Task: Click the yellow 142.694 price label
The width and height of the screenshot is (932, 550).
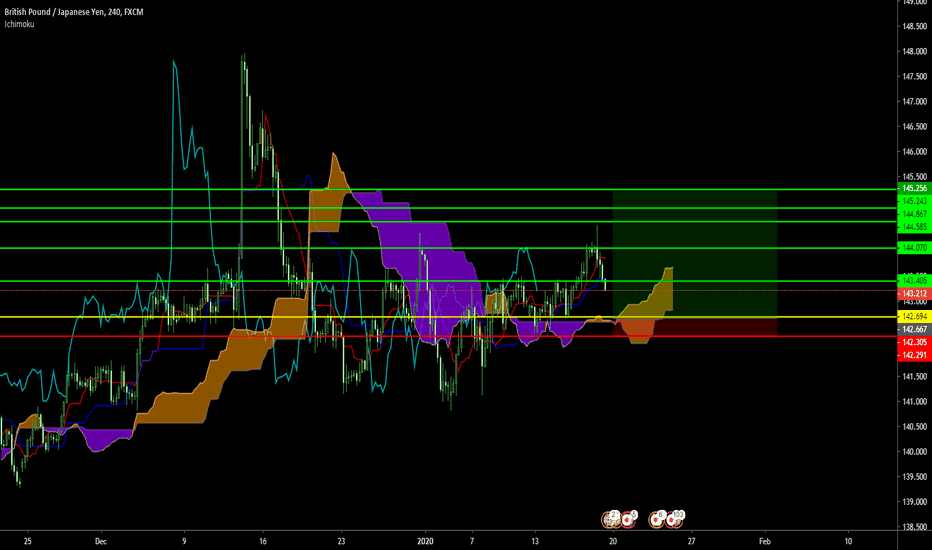Action: [x=913, y=317]
